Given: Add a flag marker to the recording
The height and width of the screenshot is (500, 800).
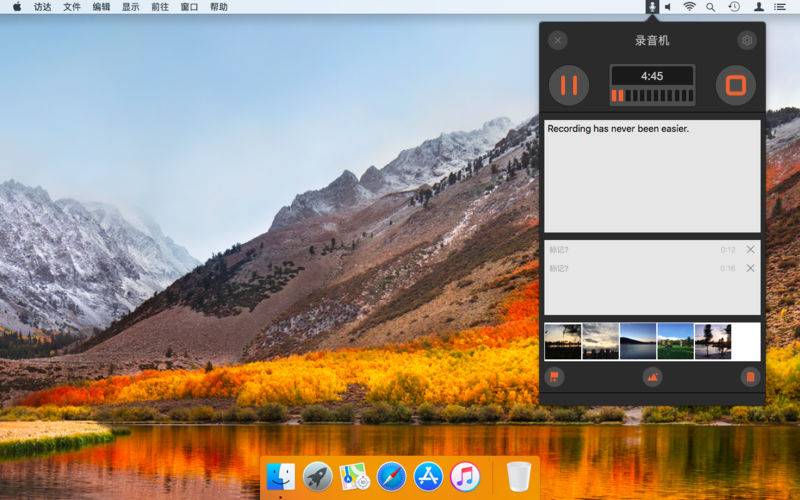Looking at the screenshot, I should point(554,378).
